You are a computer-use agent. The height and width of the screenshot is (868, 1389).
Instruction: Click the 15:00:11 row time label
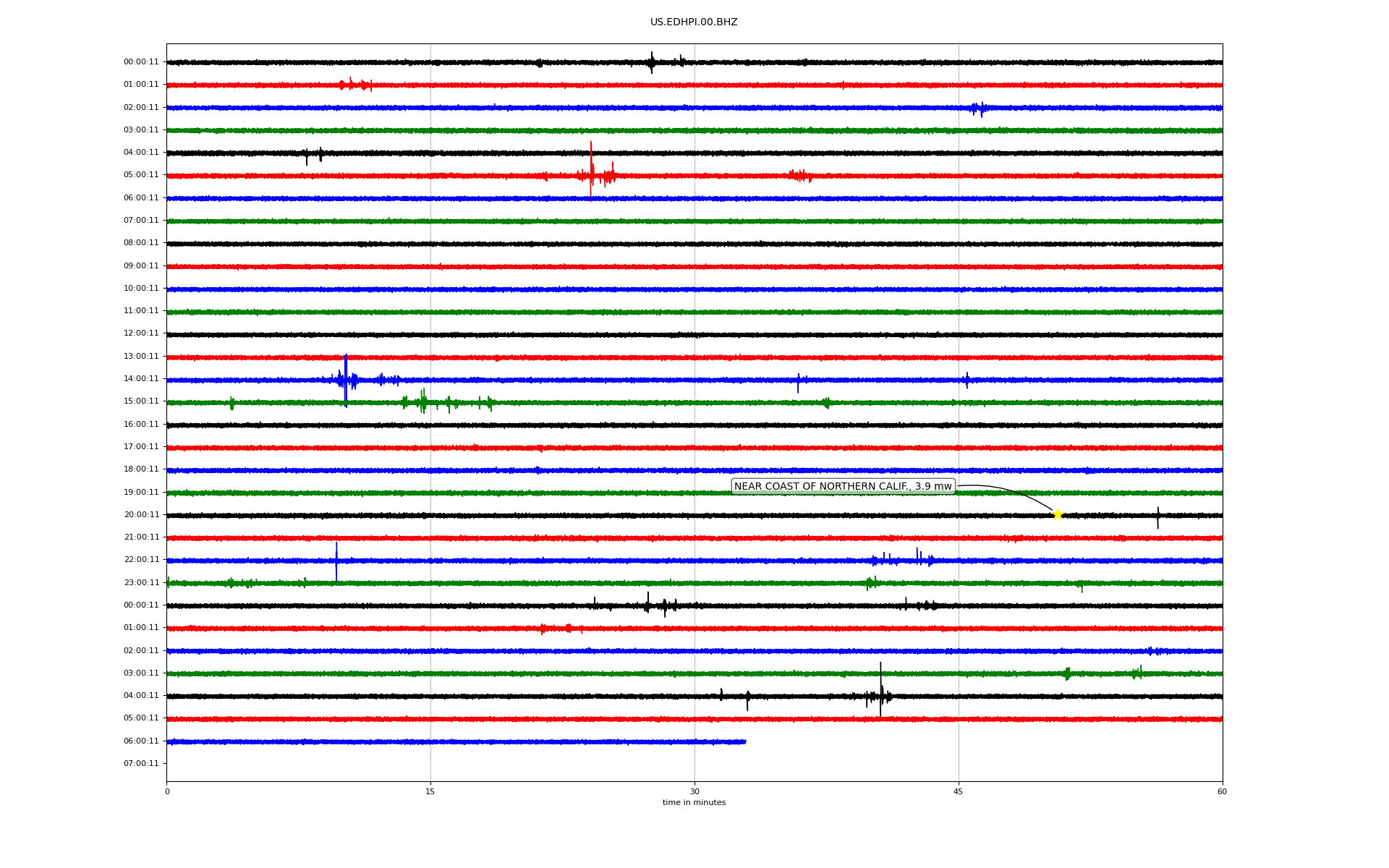click(x=141, y=401)
